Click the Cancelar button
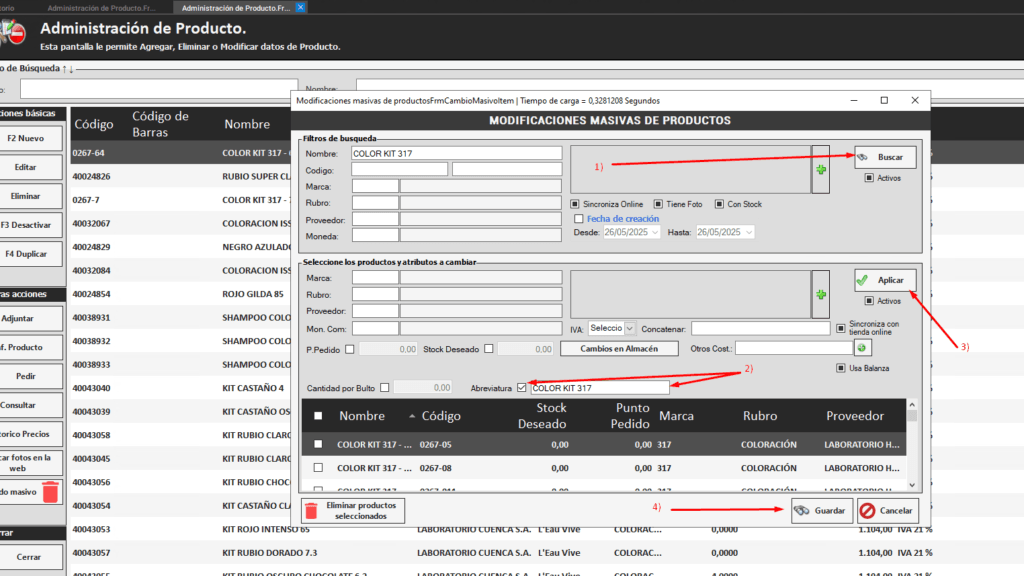 point(888,511)
